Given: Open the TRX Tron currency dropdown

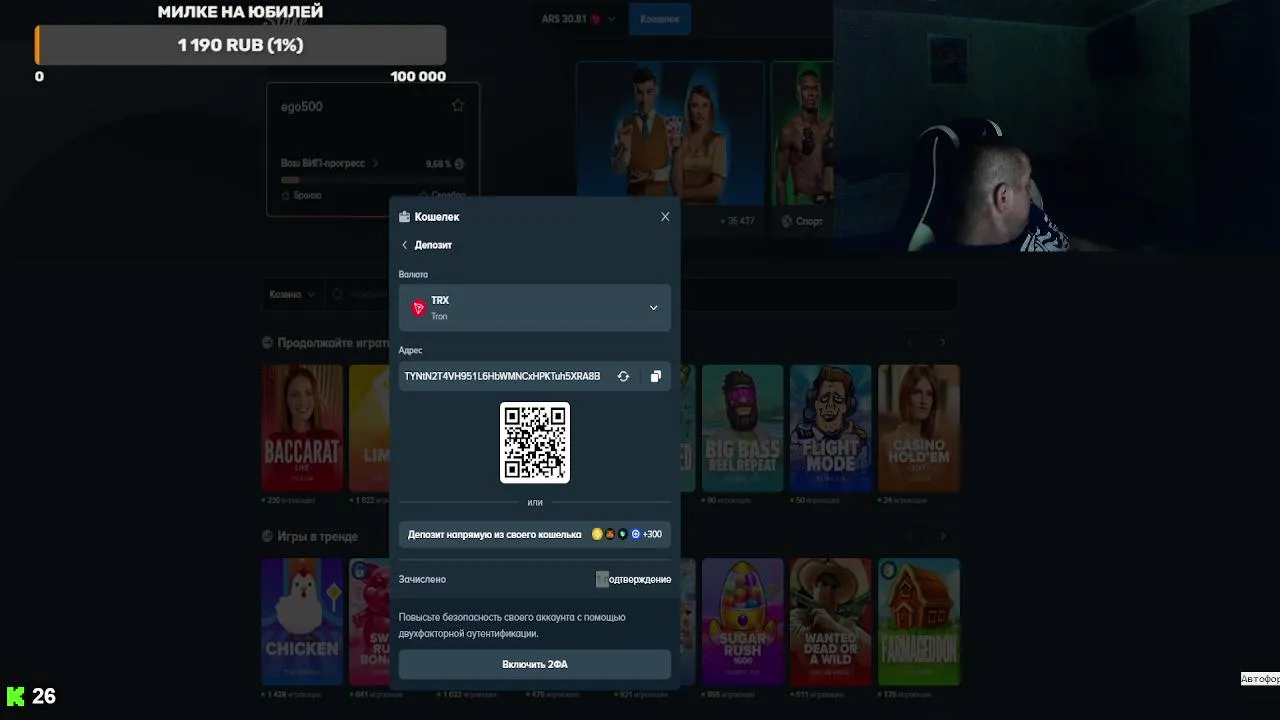Looking at the screenshot, I should (535, 308).
